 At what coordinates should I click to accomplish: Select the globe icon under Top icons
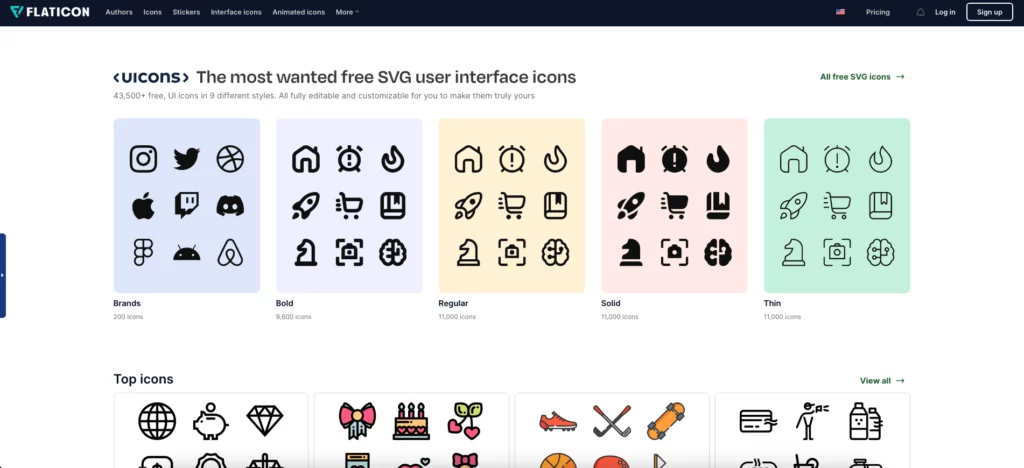157,420
